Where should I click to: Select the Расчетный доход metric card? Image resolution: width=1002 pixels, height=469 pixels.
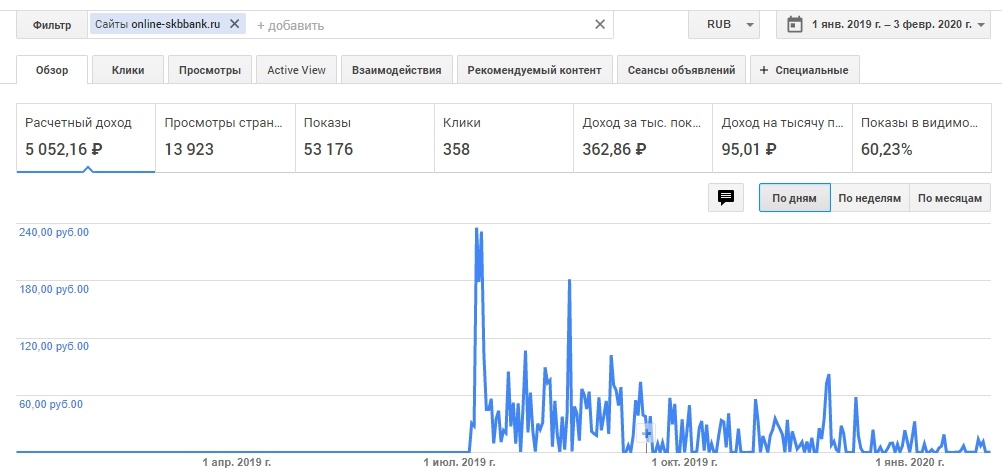tap(86, 137)
